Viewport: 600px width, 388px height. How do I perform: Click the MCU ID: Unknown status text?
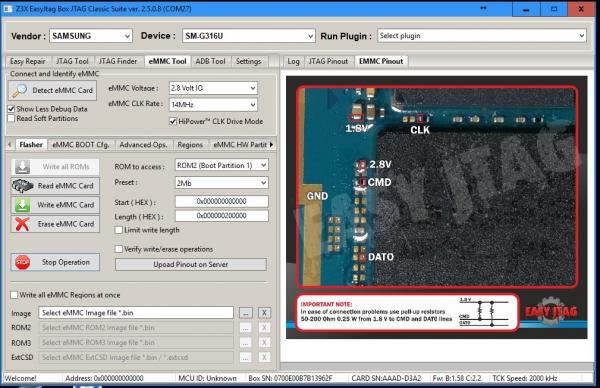[207, 378]
